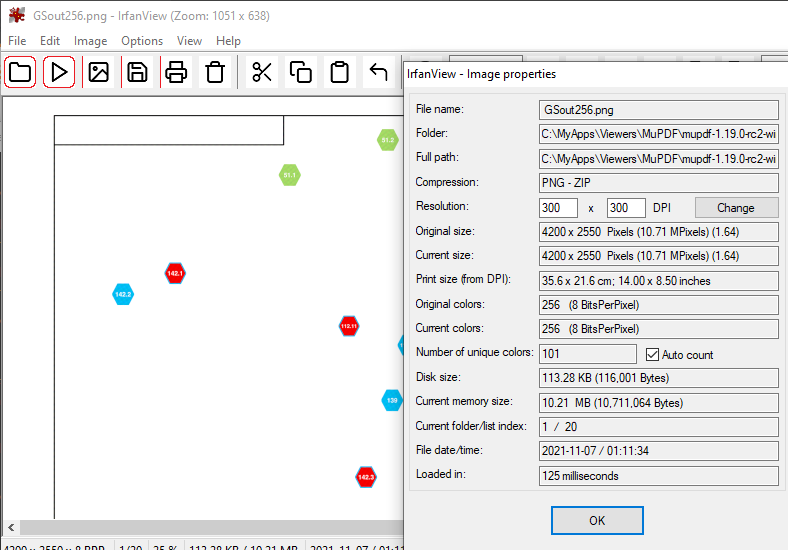This screenshot has height=550, width=788.
Task: Click the Loaded in value 125 milliseconds
Action: 659,476
